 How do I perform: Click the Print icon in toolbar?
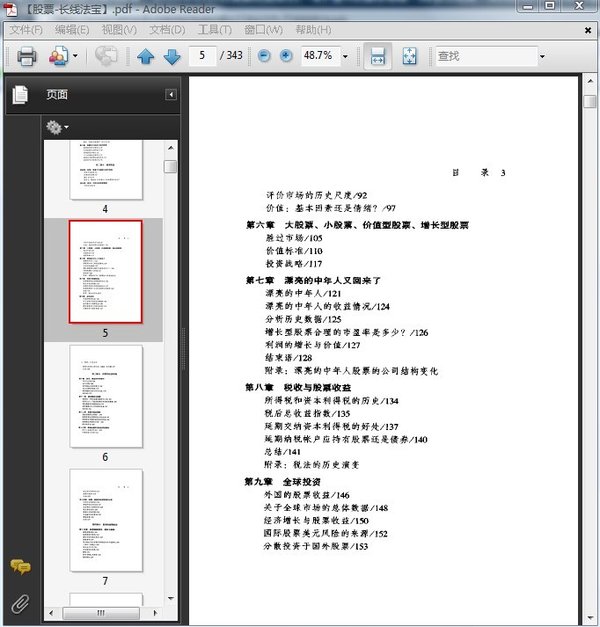(27, 56)
